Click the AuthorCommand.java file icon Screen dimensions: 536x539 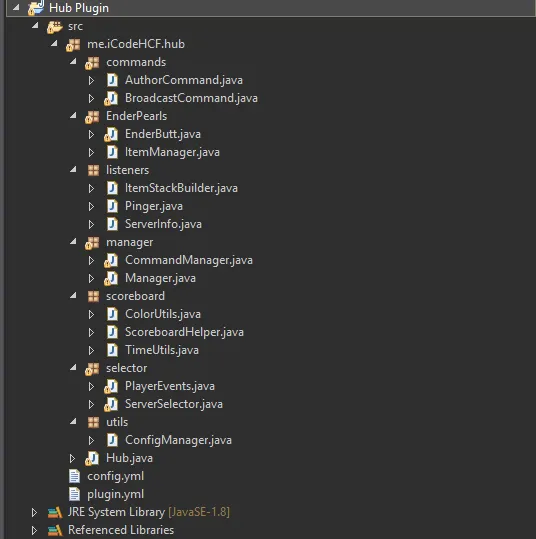click(x=112, y=80)
